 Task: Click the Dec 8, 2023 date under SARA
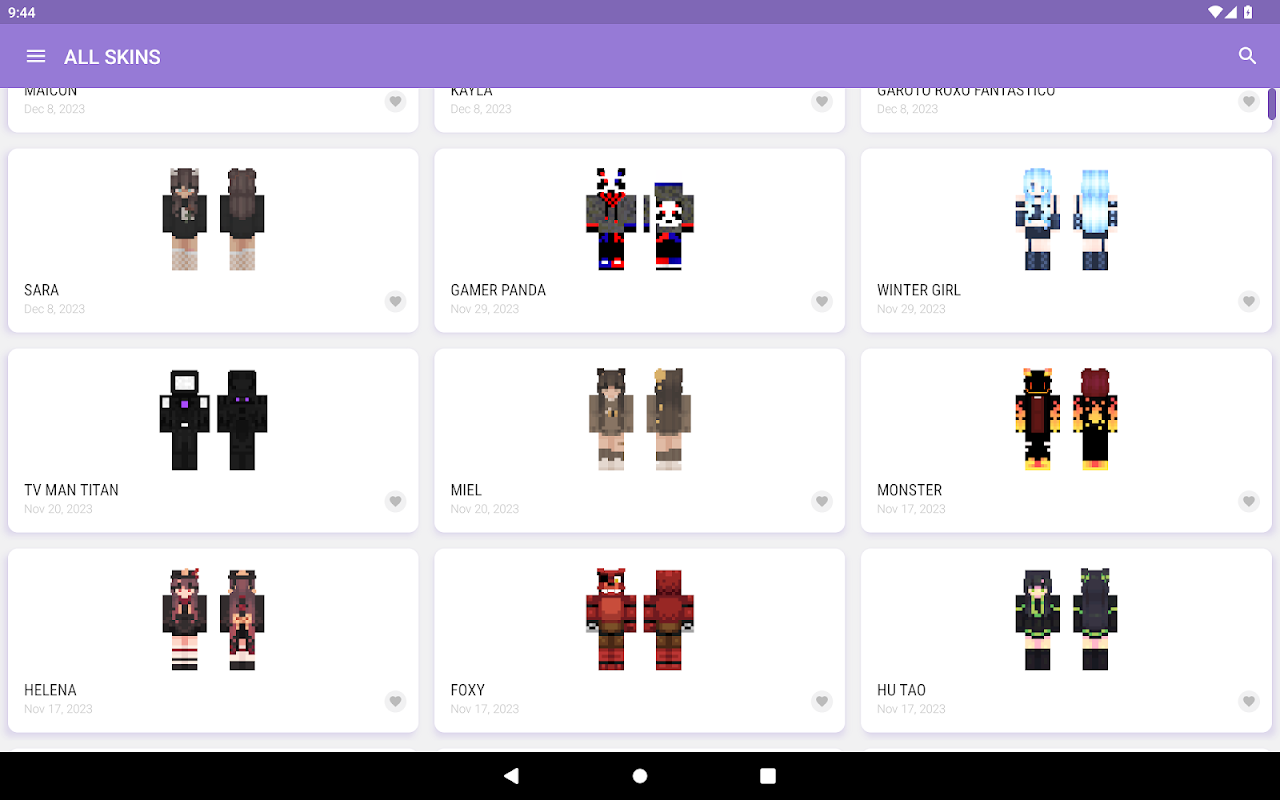tap(54, 309)
